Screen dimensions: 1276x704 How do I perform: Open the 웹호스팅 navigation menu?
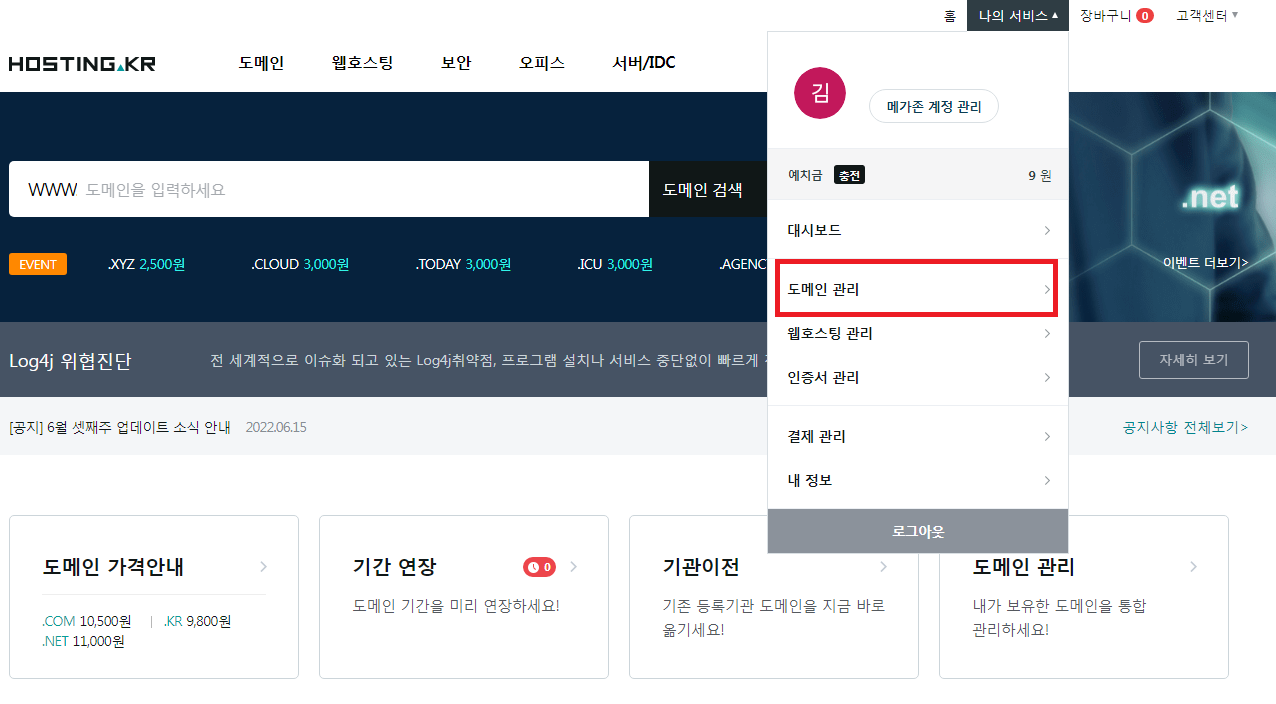click(361, 62)
